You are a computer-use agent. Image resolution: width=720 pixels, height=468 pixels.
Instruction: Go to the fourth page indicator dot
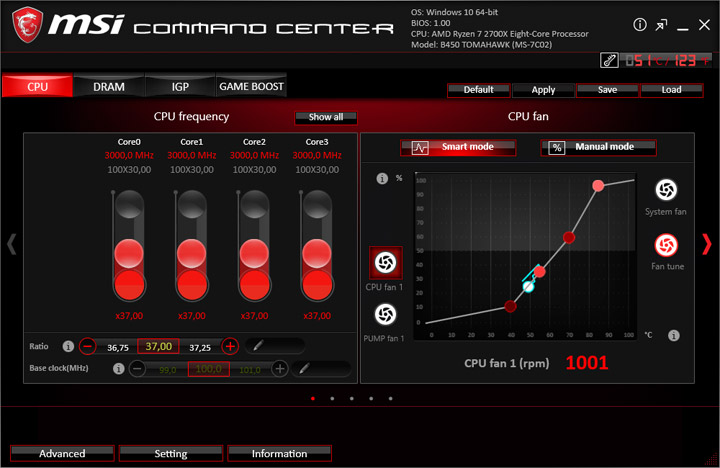coord(371,399)
